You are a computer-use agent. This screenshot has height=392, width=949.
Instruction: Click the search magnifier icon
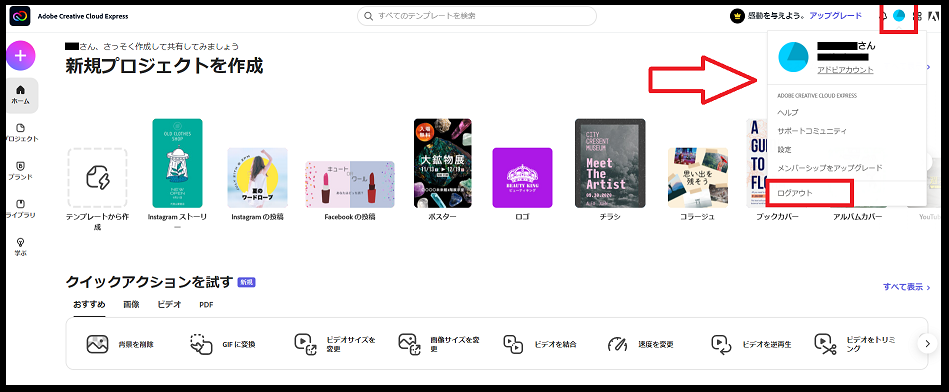[x=368, y=16]
